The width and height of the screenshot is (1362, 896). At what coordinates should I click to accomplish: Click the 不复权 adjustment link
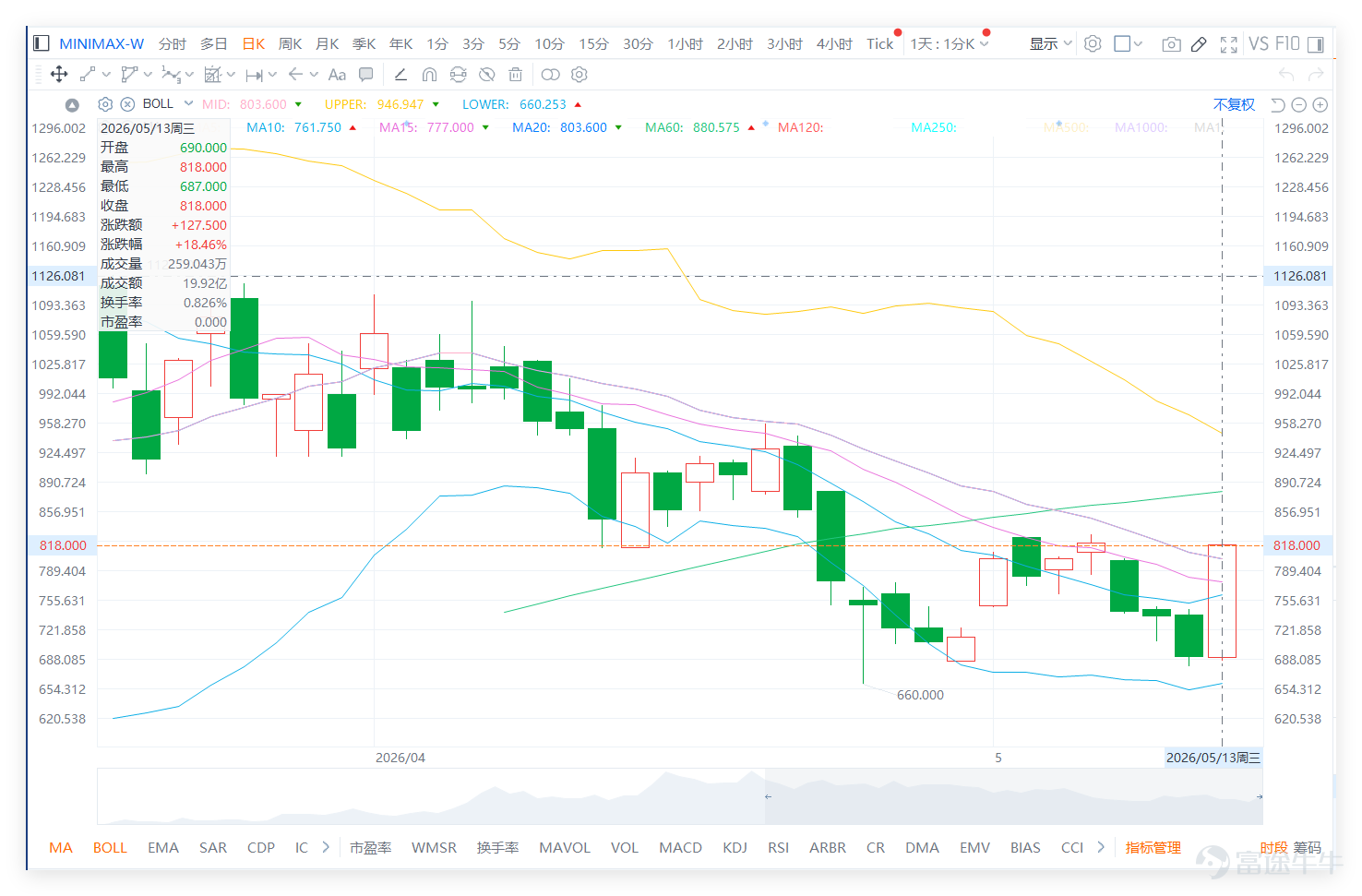coord(1234,104)
